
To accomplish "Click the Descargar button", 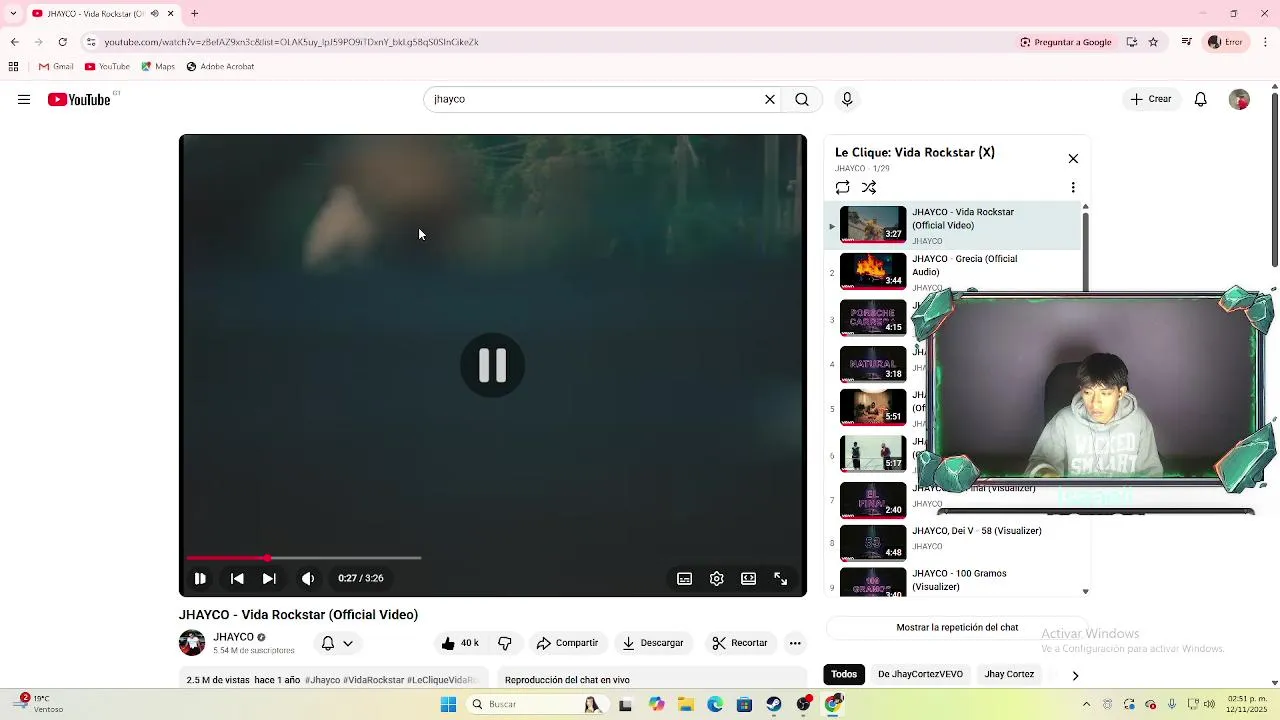I will (x=653, y=643).
